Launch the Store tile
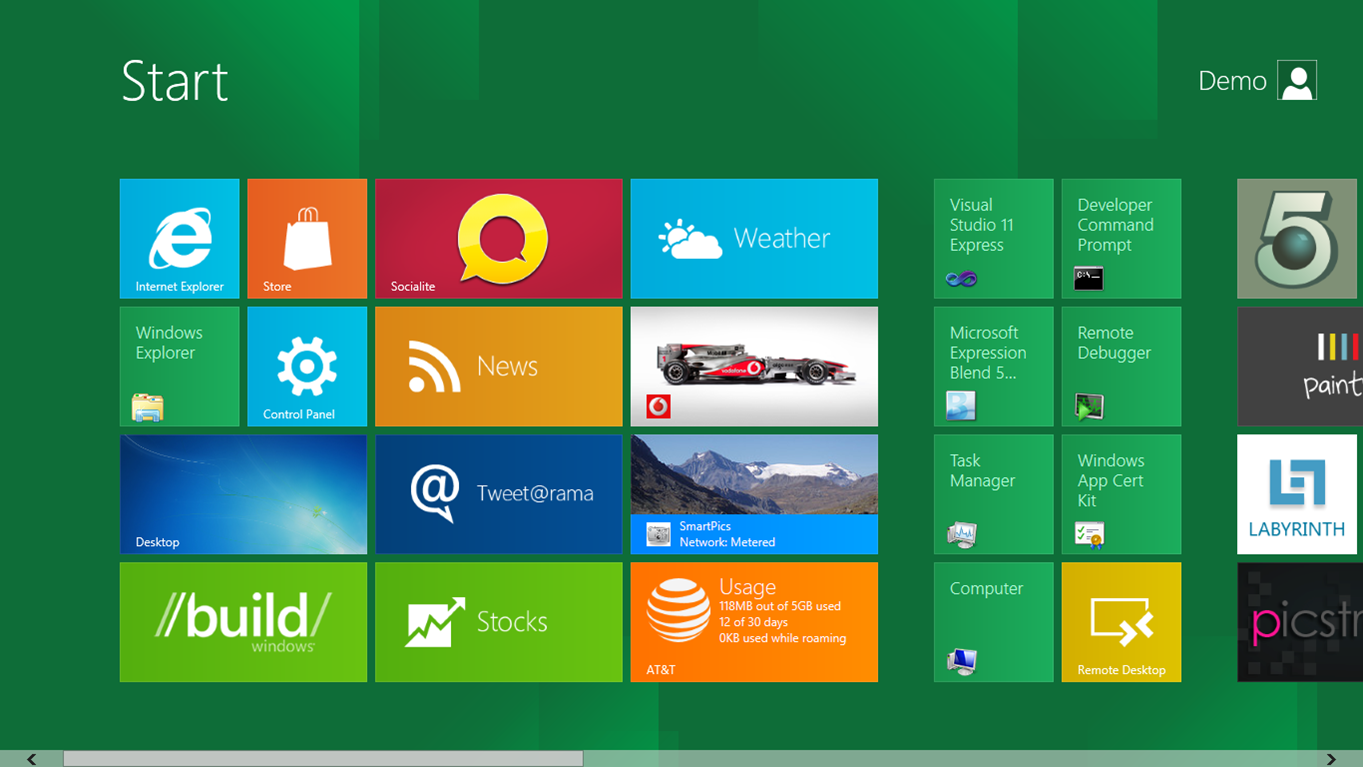This screenshot has height=767, width=1363. (307, 239)
